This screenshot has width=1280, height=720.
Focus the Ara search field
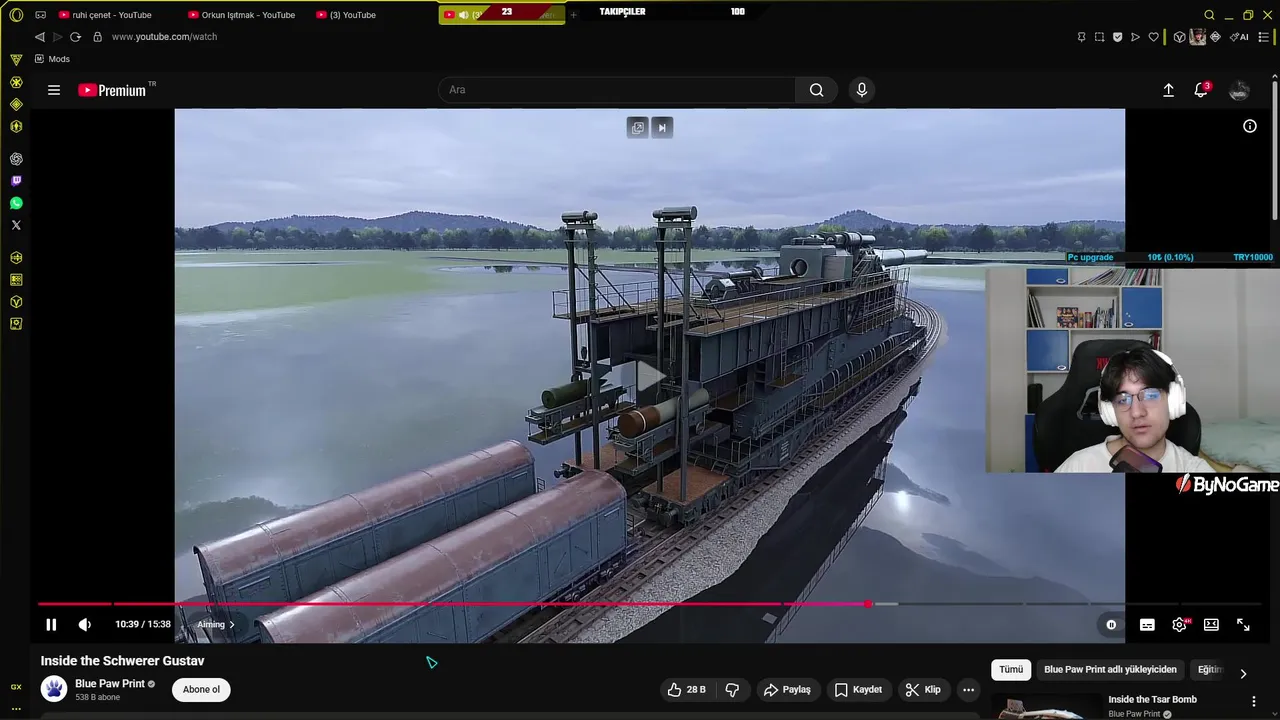click(617, 90)
